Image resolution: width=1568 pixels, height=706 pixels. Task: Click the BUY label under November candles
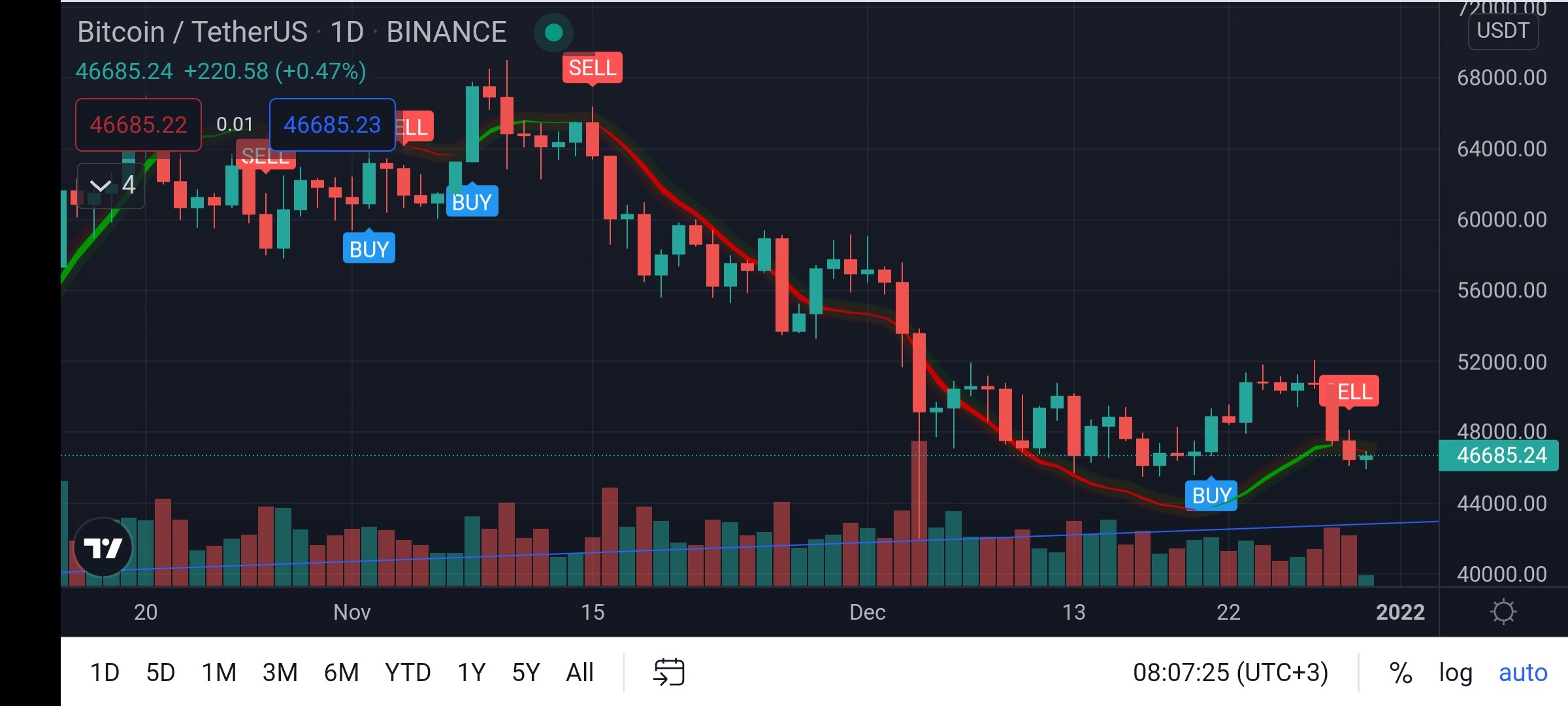[369, 248]
